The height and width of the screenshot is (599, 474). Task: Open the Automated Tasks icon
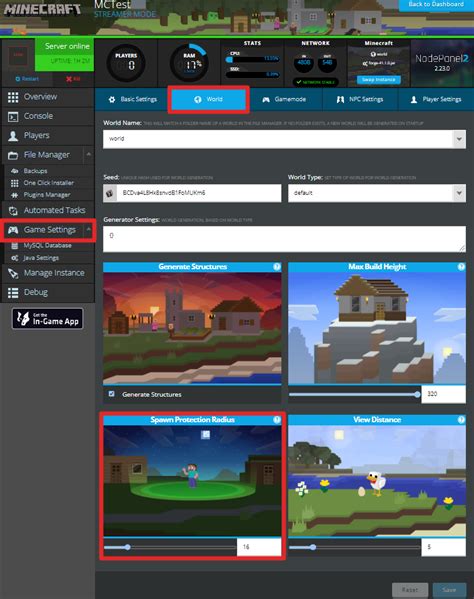[13, 210]
